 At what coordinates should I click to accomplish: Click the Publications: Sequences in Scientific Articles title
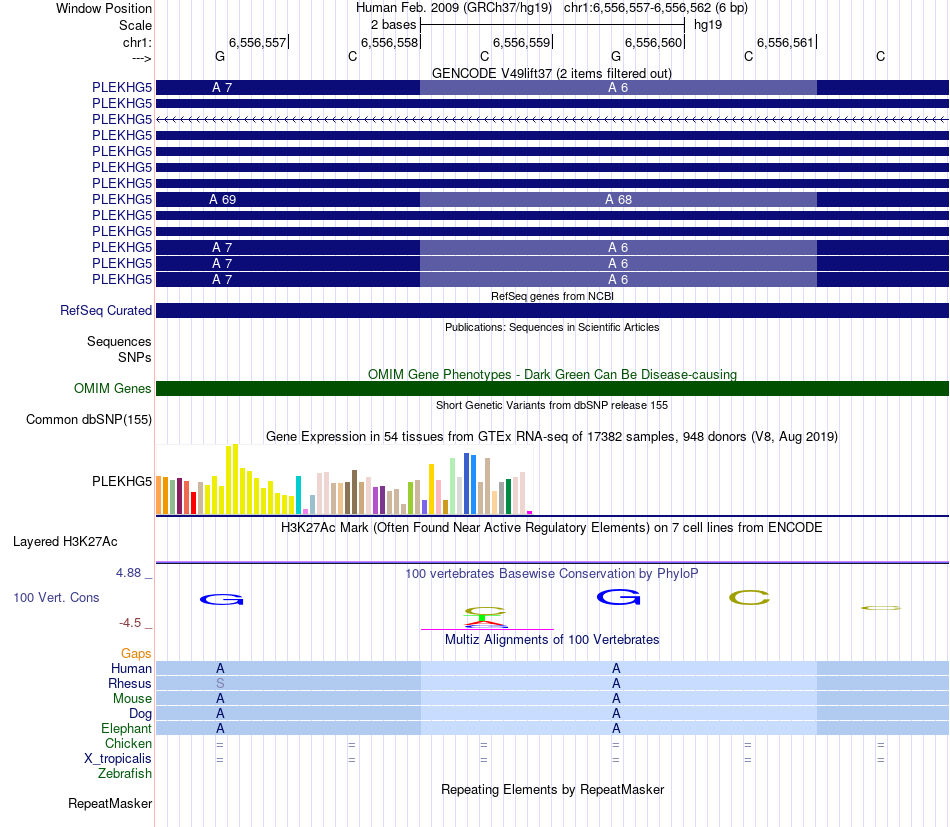coord(552,327)
